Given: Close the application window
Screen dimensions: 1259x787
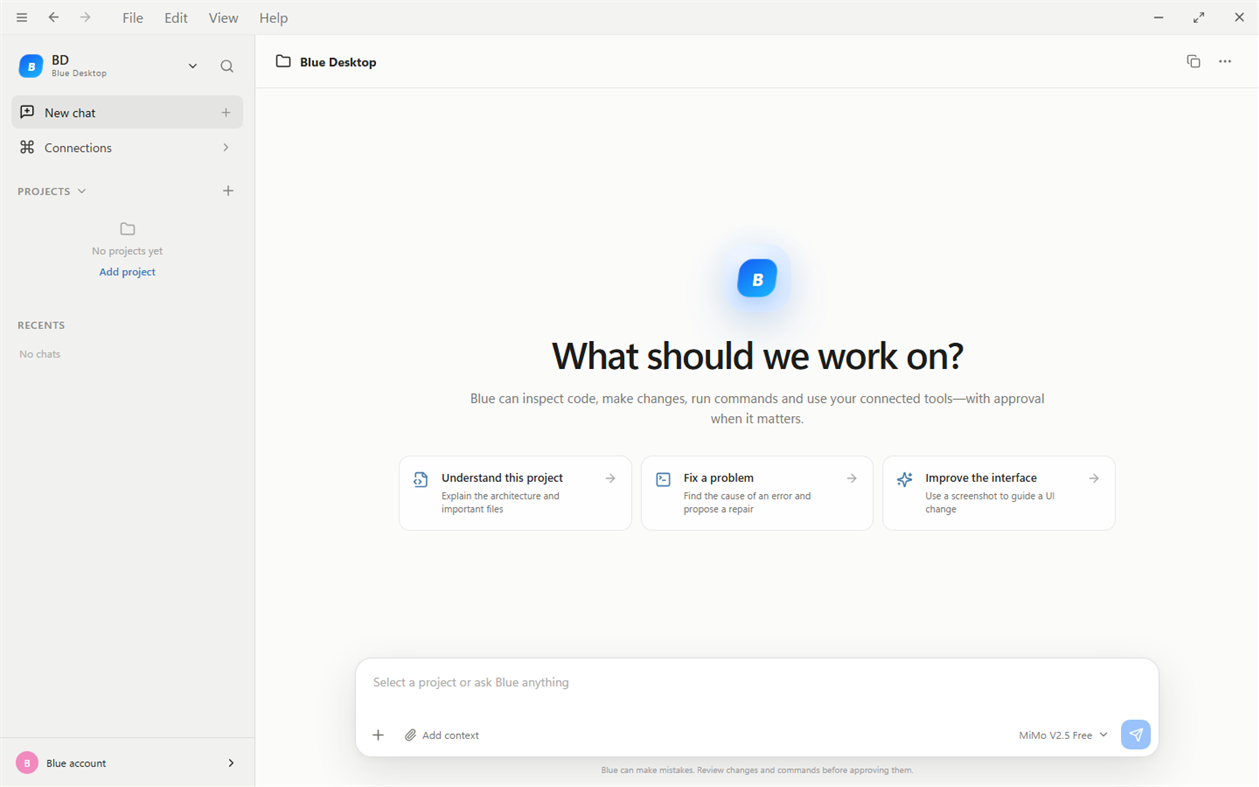Looking at the screenshot, I should [x=1239, y=17].
